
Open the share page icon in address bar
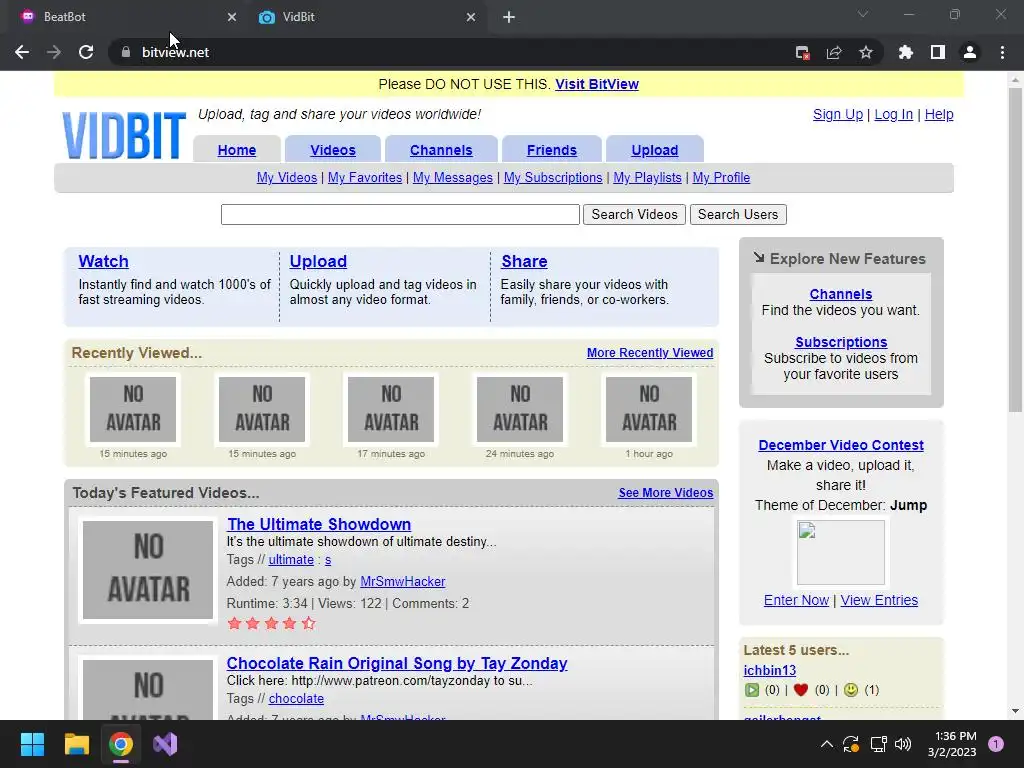[x=834, y=52]
